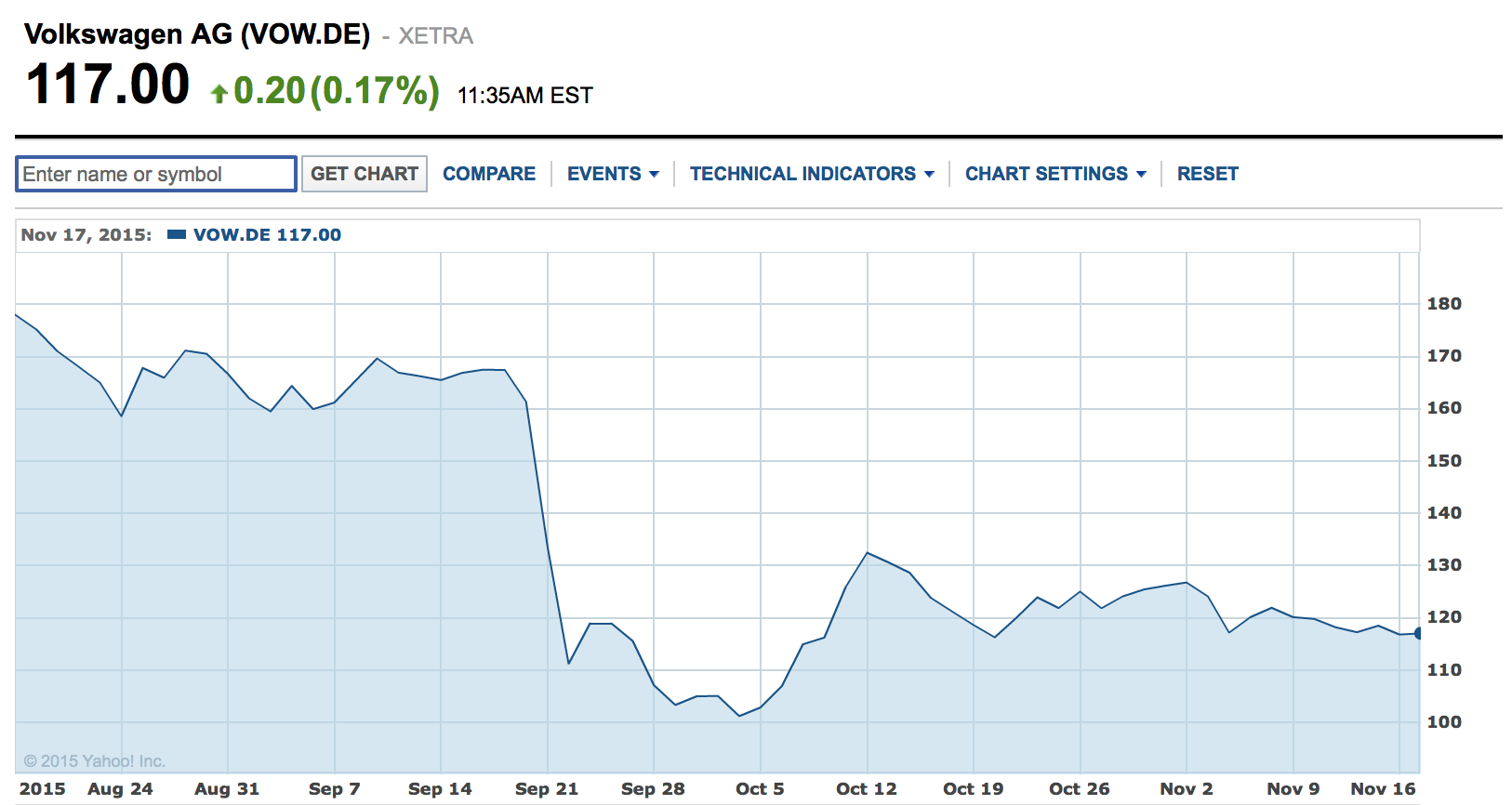The width and height of the screenshot is (1512, 805).
Task: Click the Oct 19 x-axis label
Action: tap(974, 789)
